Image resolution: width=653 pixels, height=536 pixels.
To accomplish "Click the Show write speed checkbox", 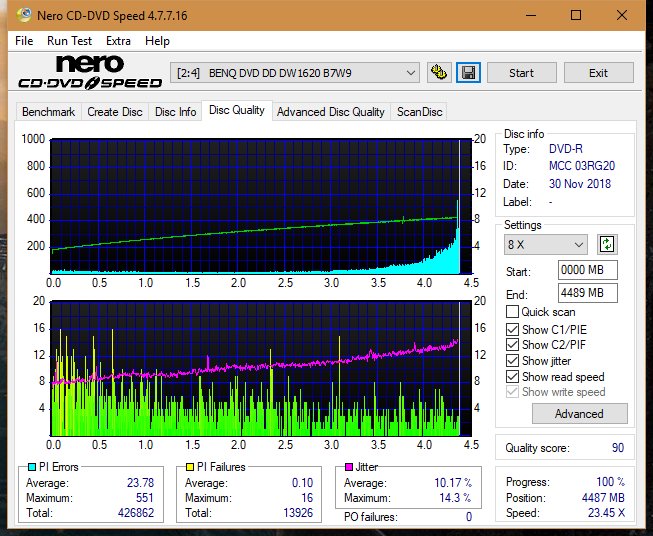I will pyautogui.click(x=512, y=392).
